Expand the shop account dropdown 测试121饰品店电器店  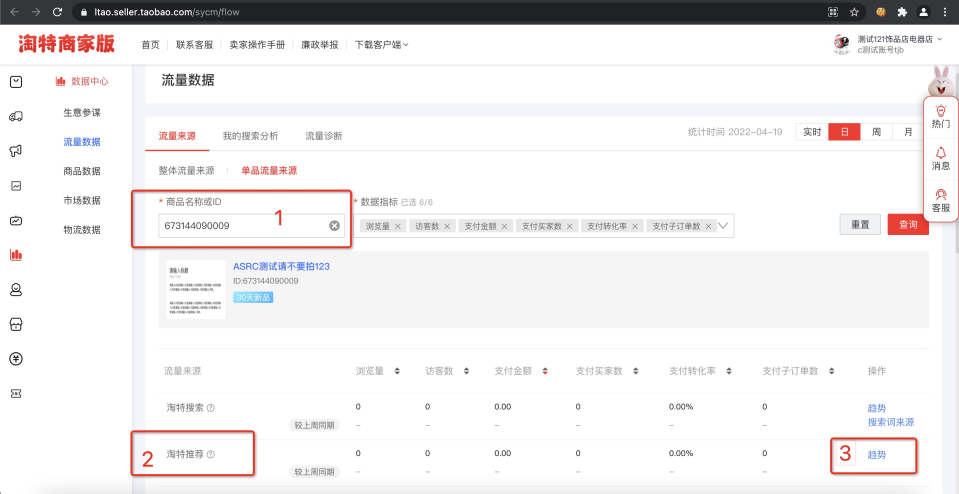[x=900, y=39]
